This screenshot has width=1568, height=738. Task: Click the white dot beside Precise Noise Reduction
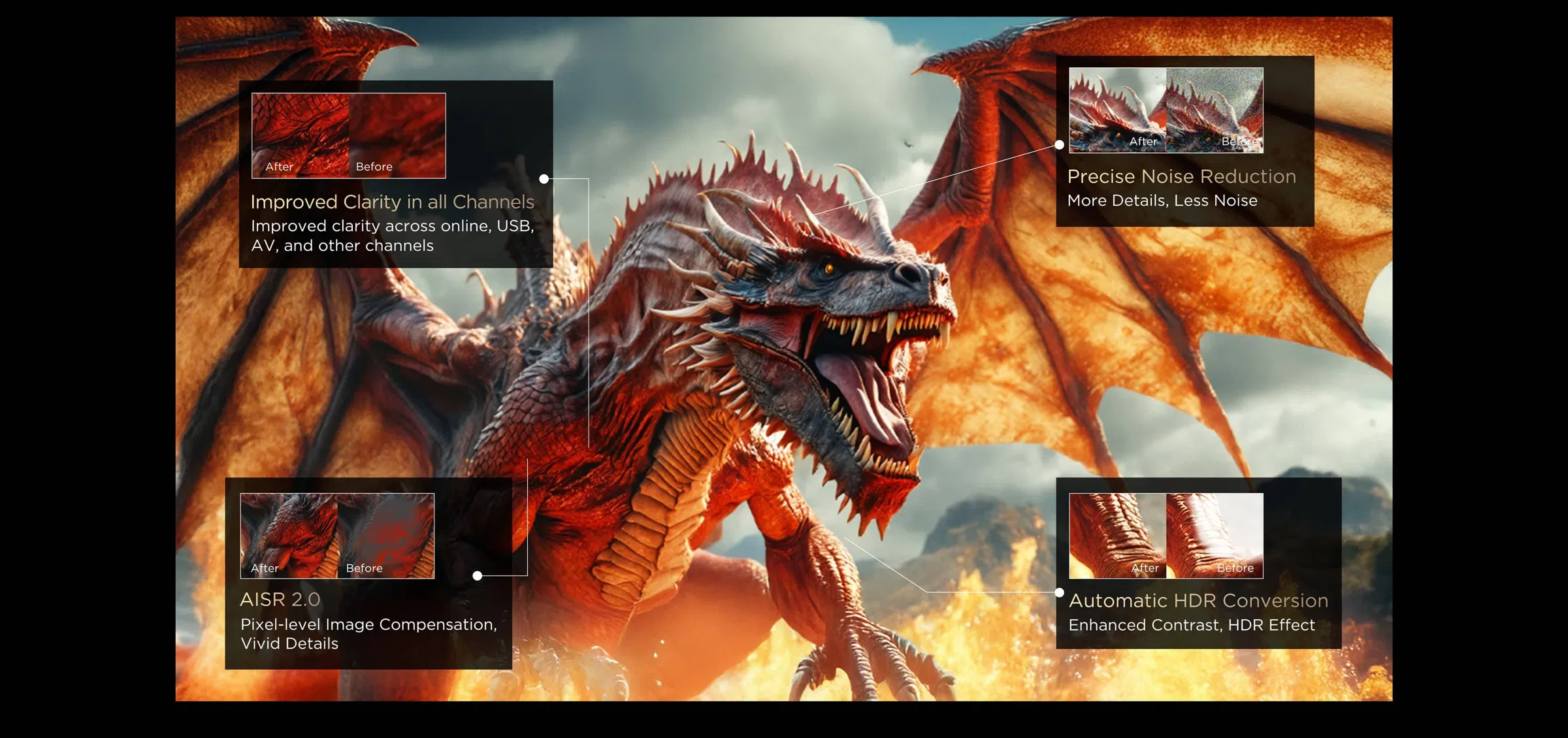pyautogui.click(x=1059, y=145)
